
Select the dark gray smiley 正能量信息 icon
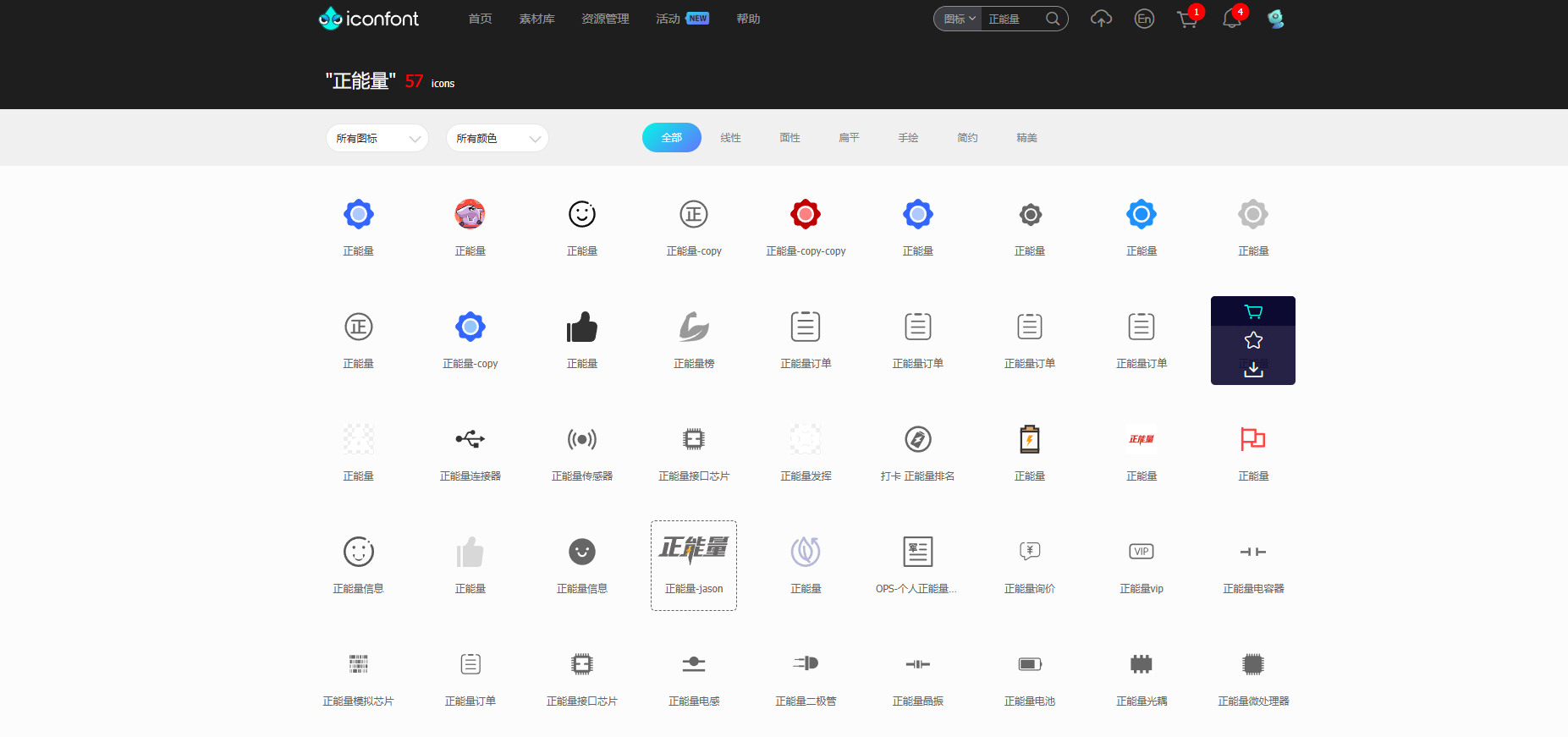pos(582,552)
